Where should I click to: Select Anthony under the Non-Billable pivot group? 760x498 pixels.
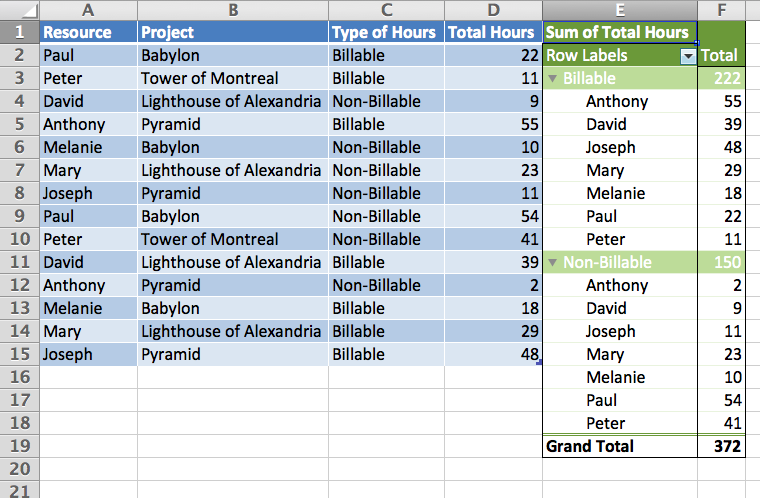[620, 285]
